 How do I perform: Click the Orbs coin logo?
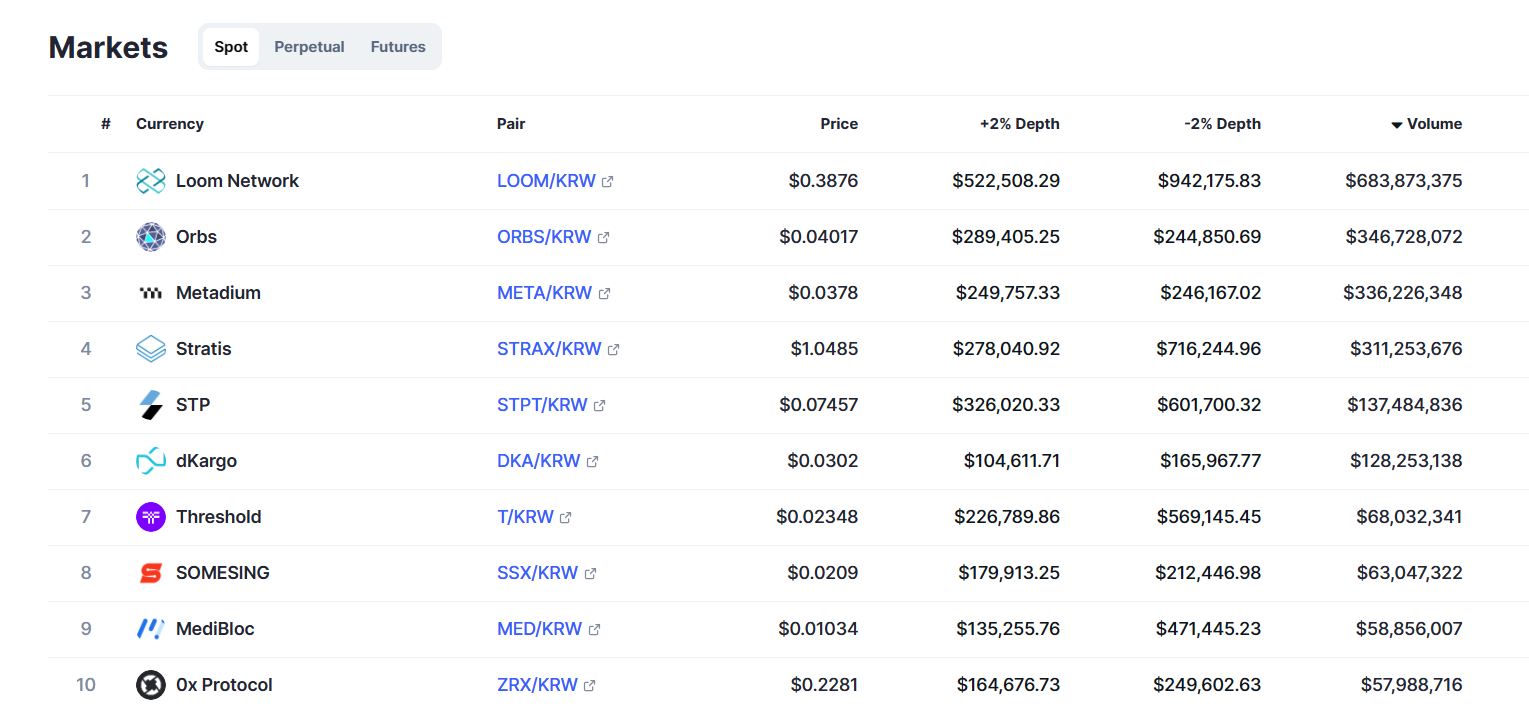click(151, 237)
